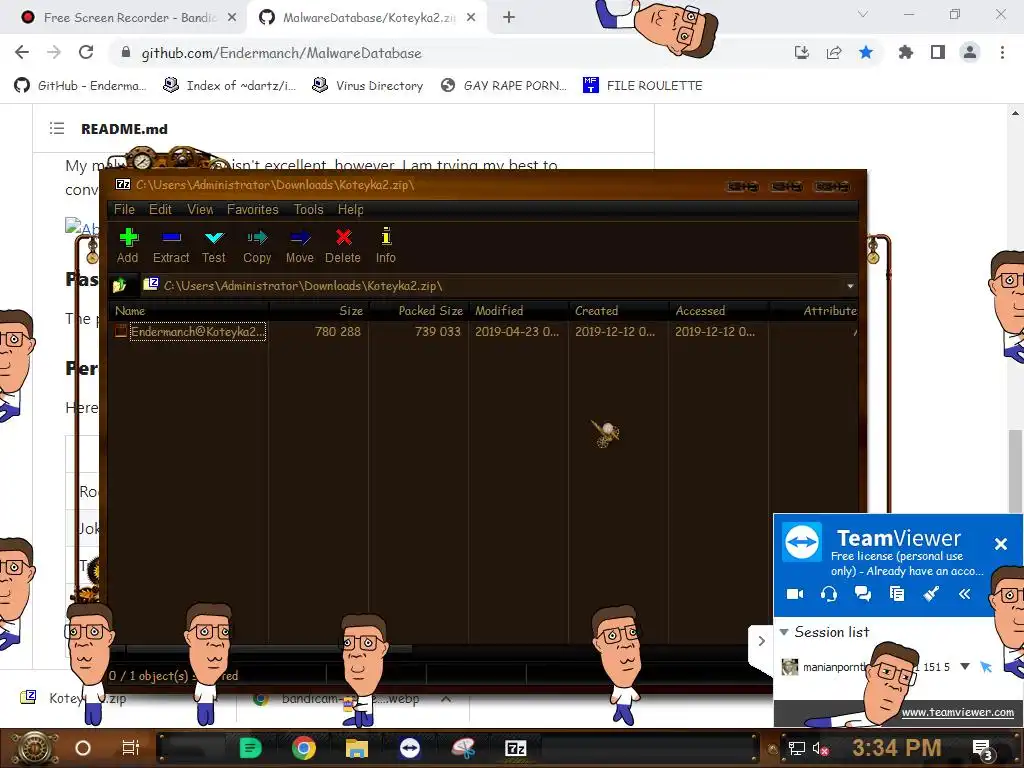The image size is (1024, 768).
Task: Expand Chrome tab search chevron
Action: point(863,14)
